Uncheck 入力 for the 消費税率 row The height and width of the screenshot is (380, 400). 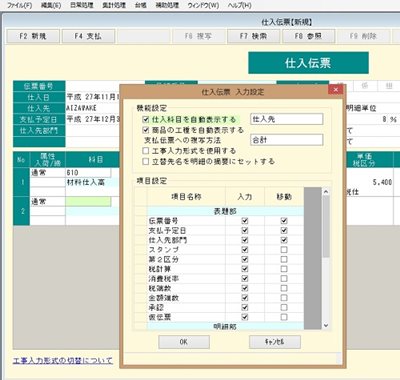click(245, 279)
